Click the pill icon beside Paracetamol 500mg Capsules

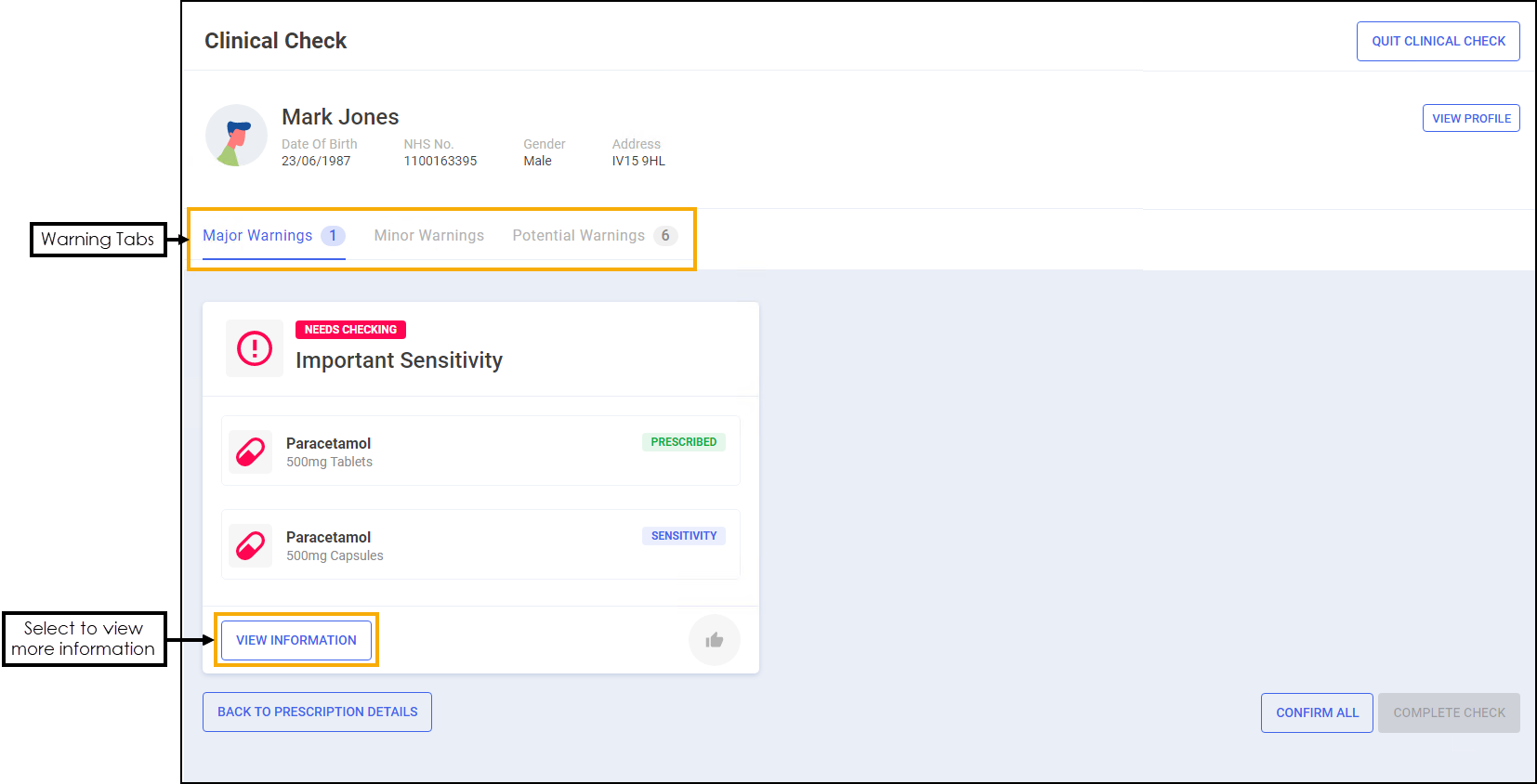click(x=251, y=546)
